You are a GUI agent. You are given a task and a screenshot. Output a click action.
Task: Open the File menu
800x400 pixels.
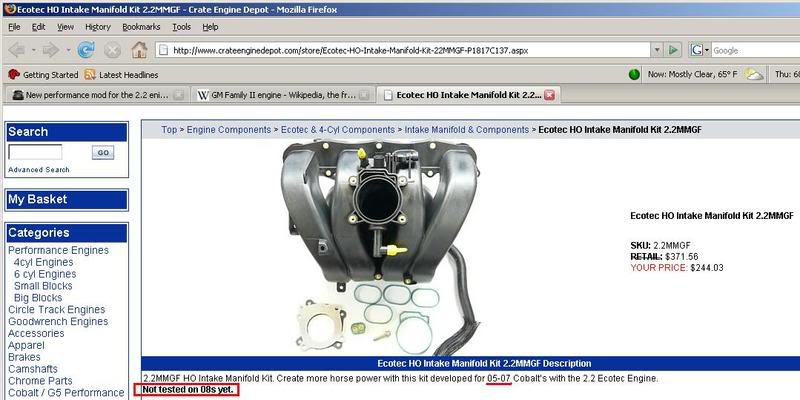tap(14, 27)
